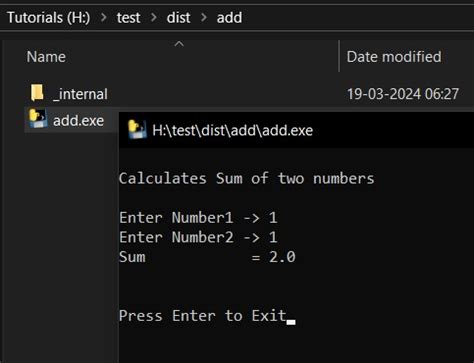Click the sort arrow above Name column
474x363 pixels.
[x=179, y=44]
